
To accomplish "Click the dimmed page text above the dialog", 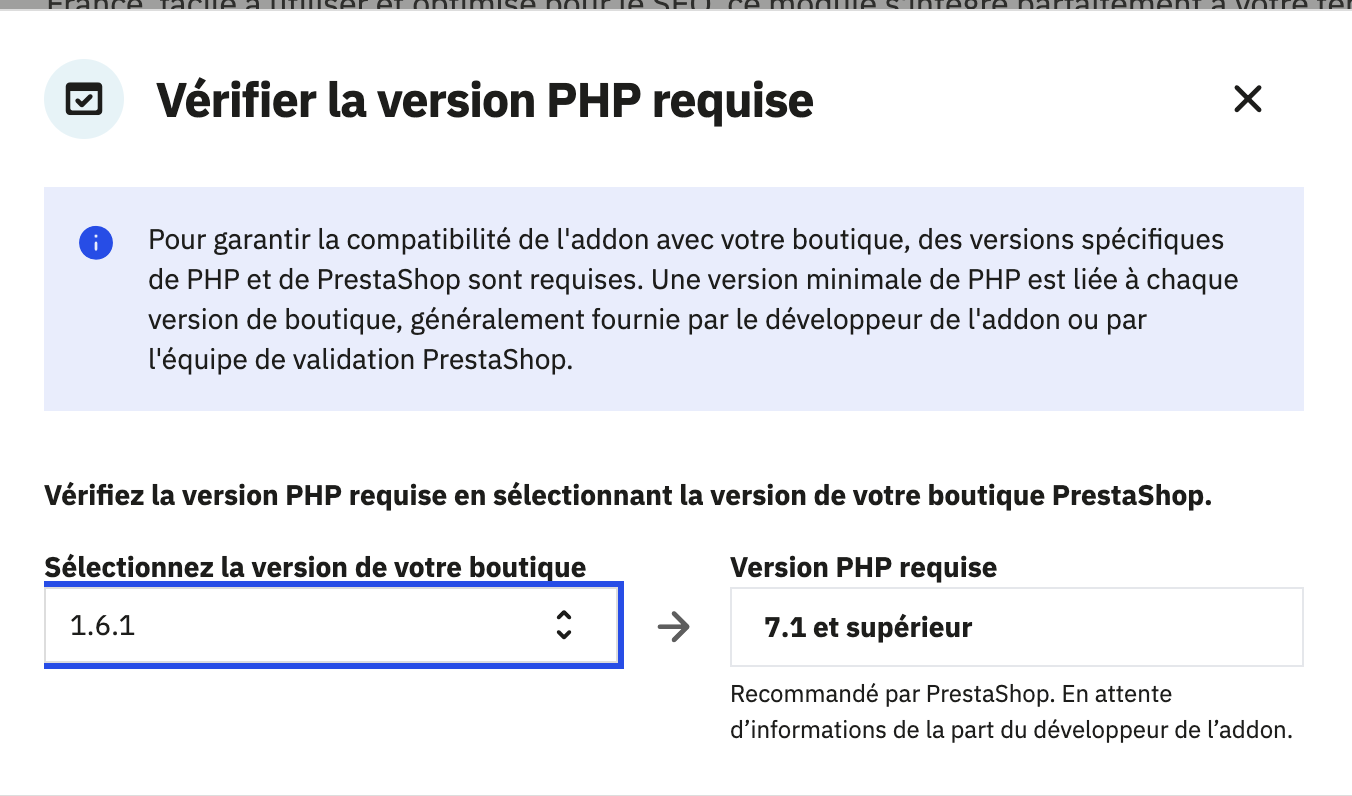I will click(x=676, y=6).
